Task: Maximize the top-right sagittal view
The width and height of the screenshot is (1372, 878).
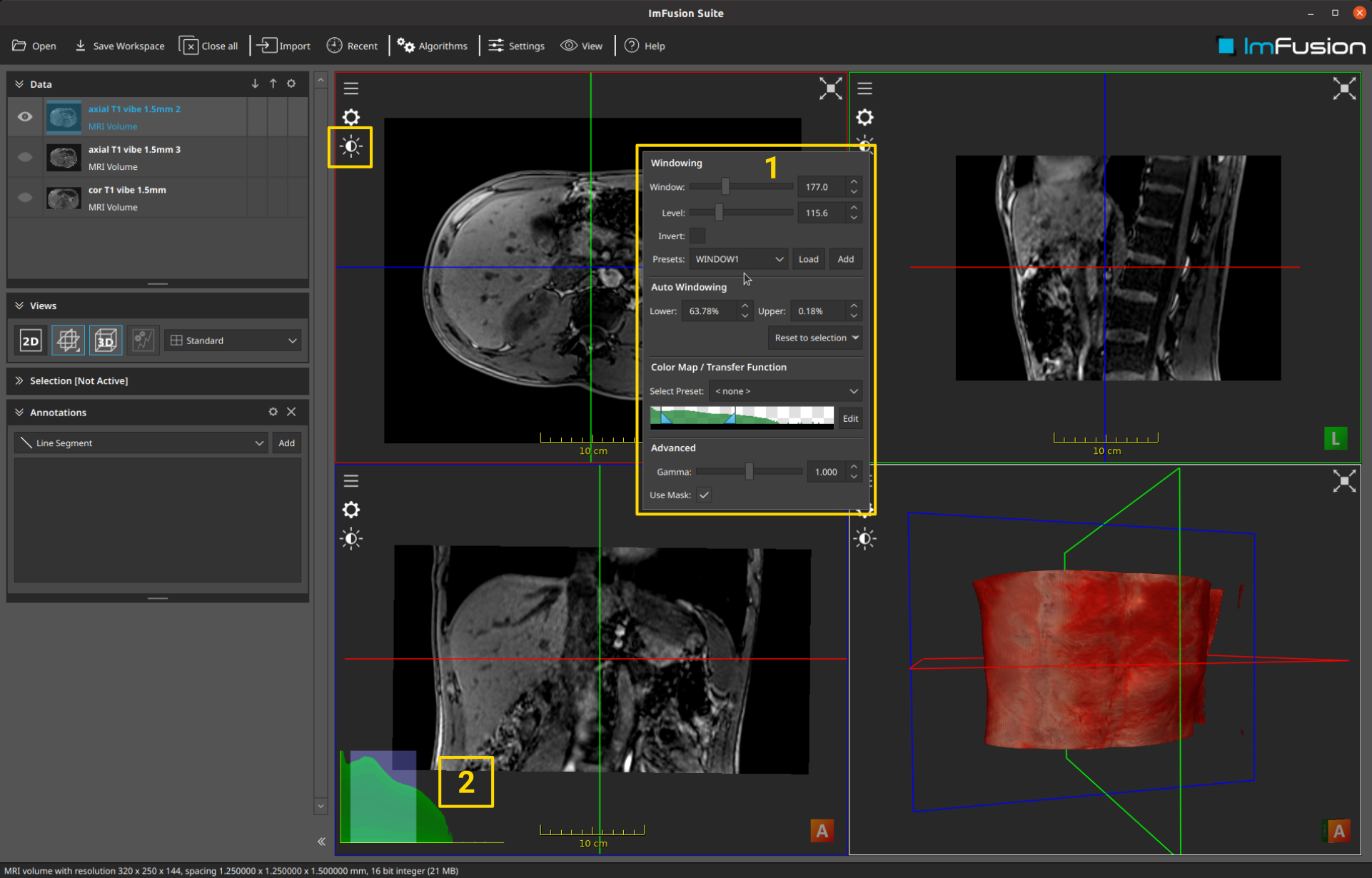Action: (x=1344, y=89)
